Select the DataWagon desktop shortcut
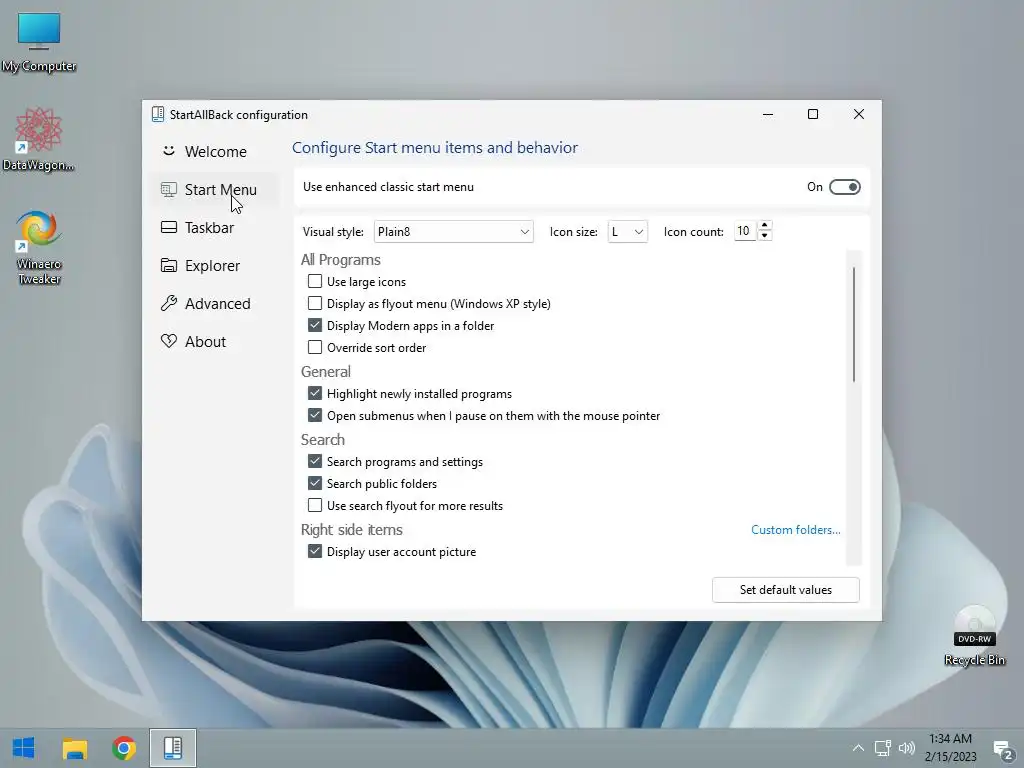The height and width of the screenshot is (768, 1024). tap(39, 140)
